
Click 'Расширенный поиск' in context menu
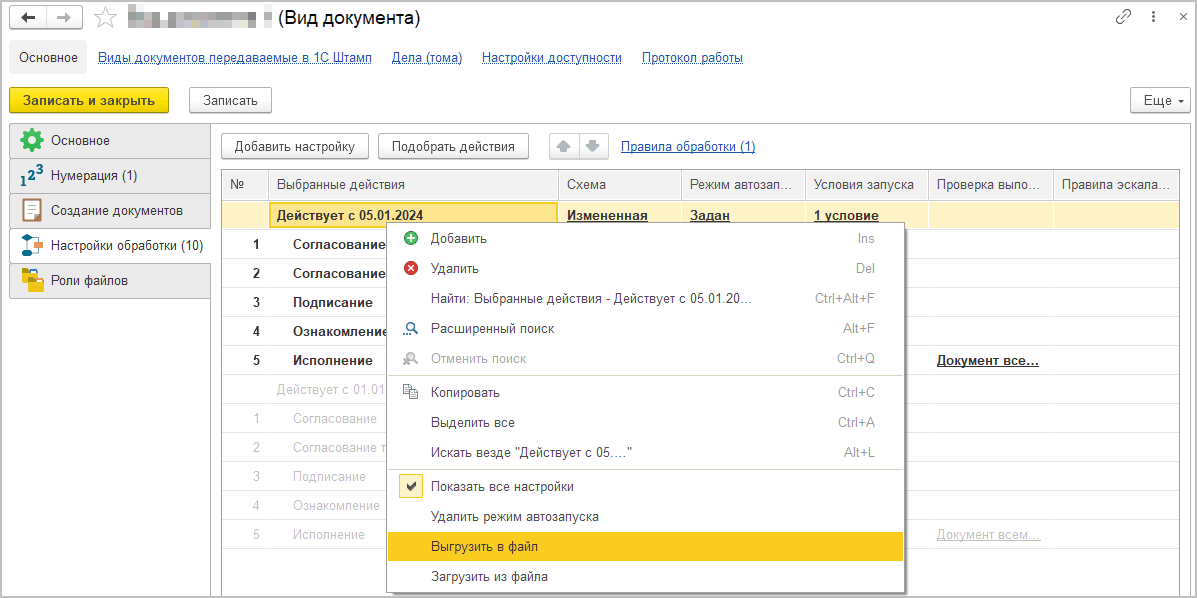coord(492,328)
